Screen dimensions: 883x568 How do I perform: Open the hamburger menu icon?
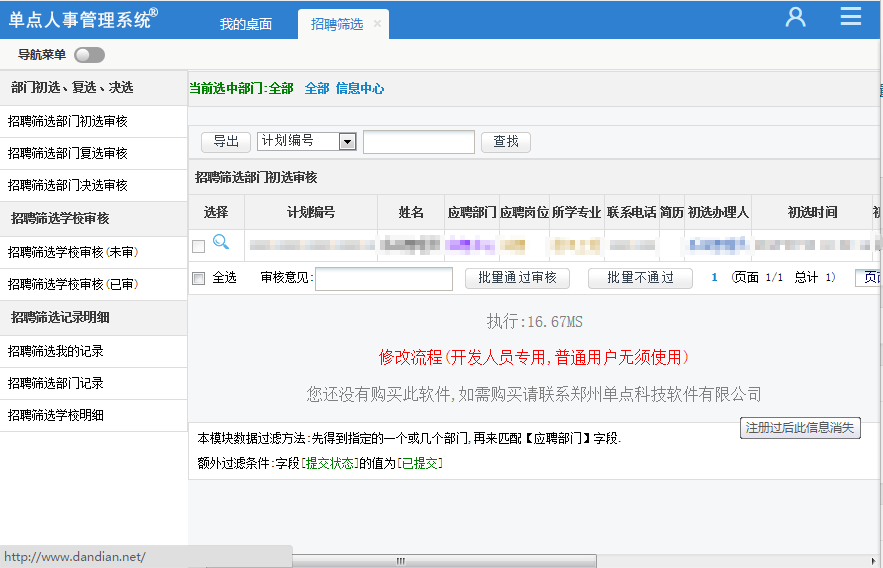[x=850, y=16]
